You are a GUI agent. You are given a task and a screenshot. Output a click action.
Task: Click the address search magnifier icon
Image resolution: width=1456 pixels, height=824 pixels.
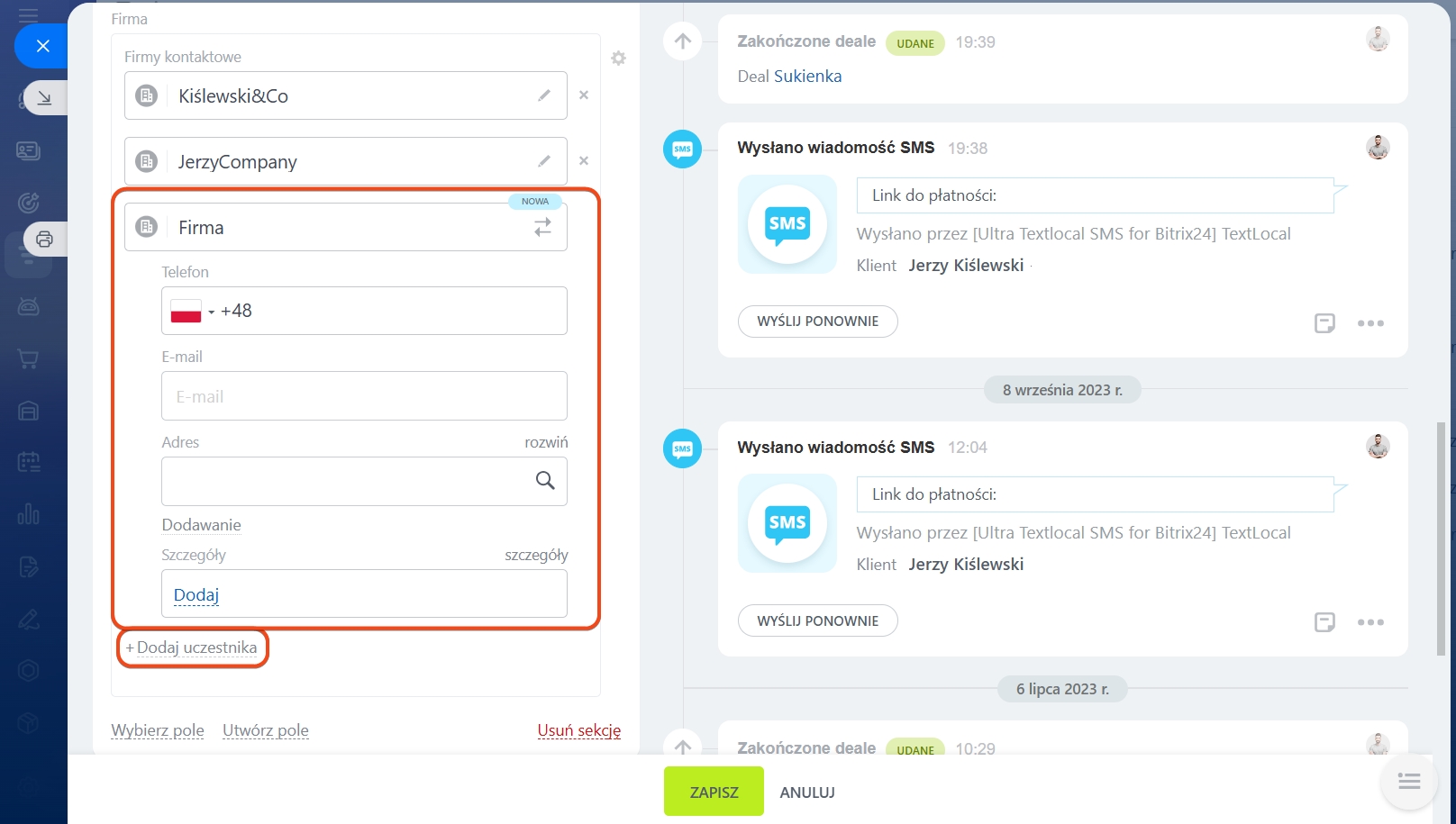(x=545, y=480)
